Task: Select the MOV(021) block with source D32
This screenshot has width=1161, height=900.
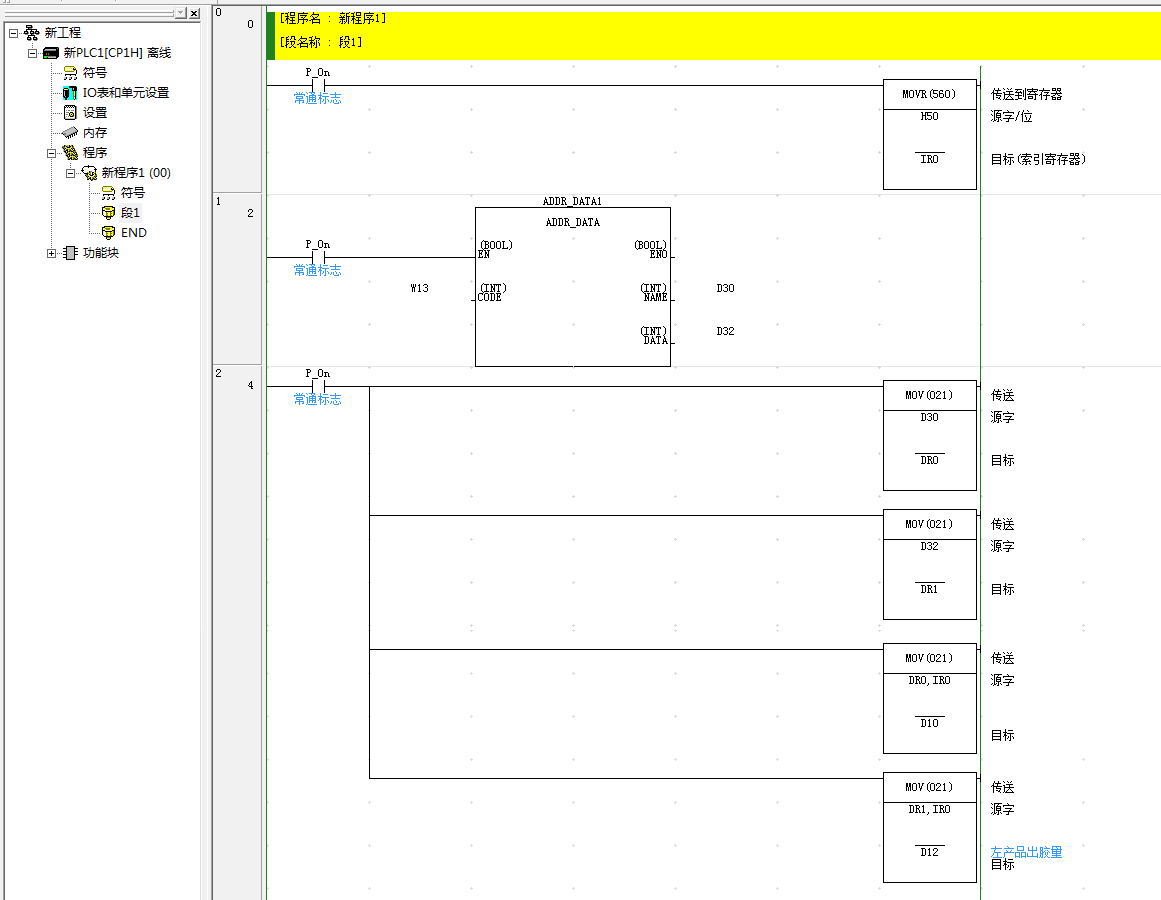Action: coord(929,564)
